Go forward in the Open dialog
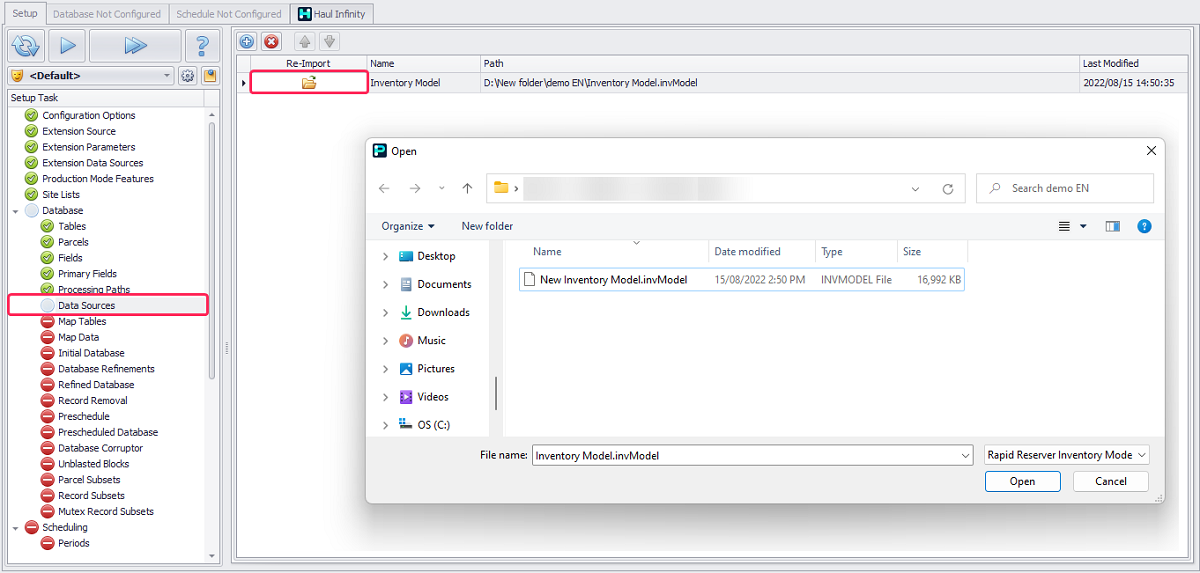This screenshot has width=1200, height=573. point(415,188)
